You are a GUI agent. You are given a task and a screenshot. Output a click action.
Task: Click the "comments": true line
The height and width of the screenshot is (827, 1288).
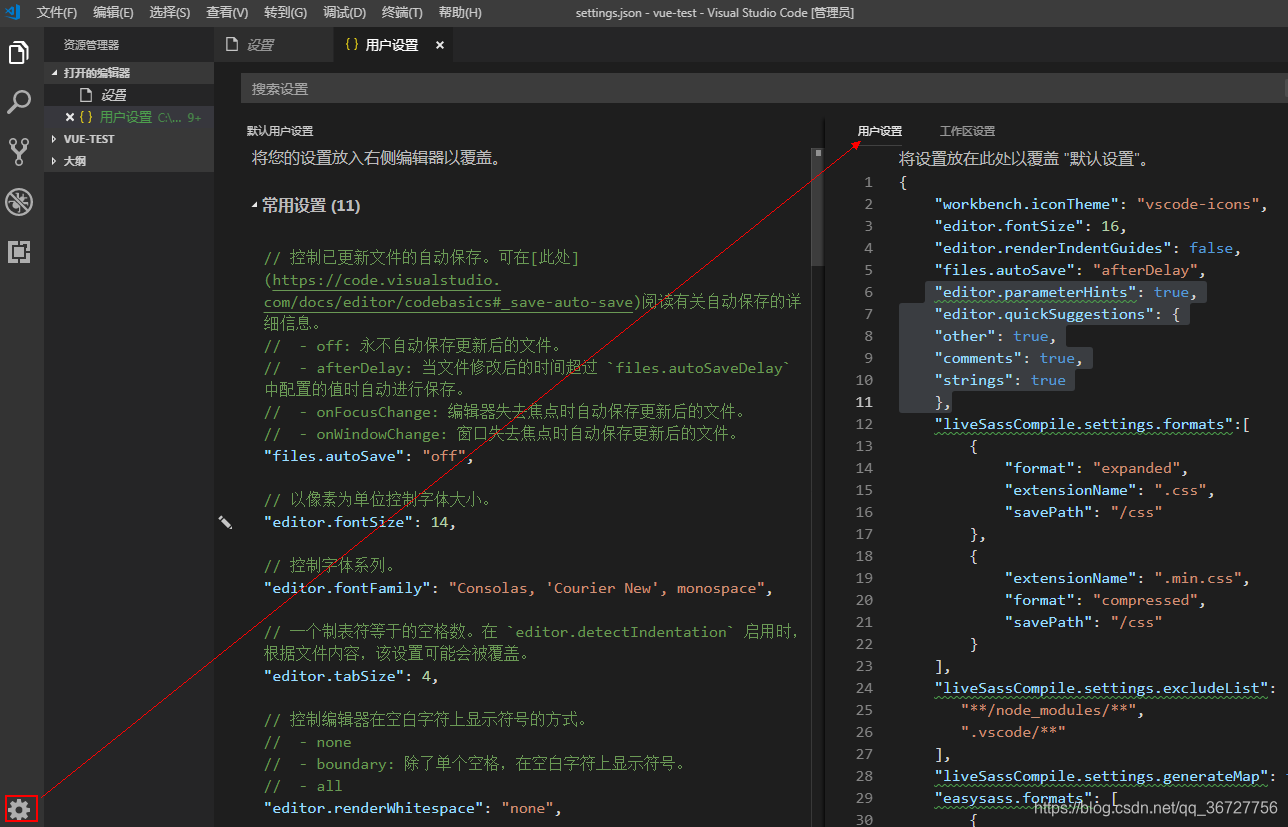1009,358
